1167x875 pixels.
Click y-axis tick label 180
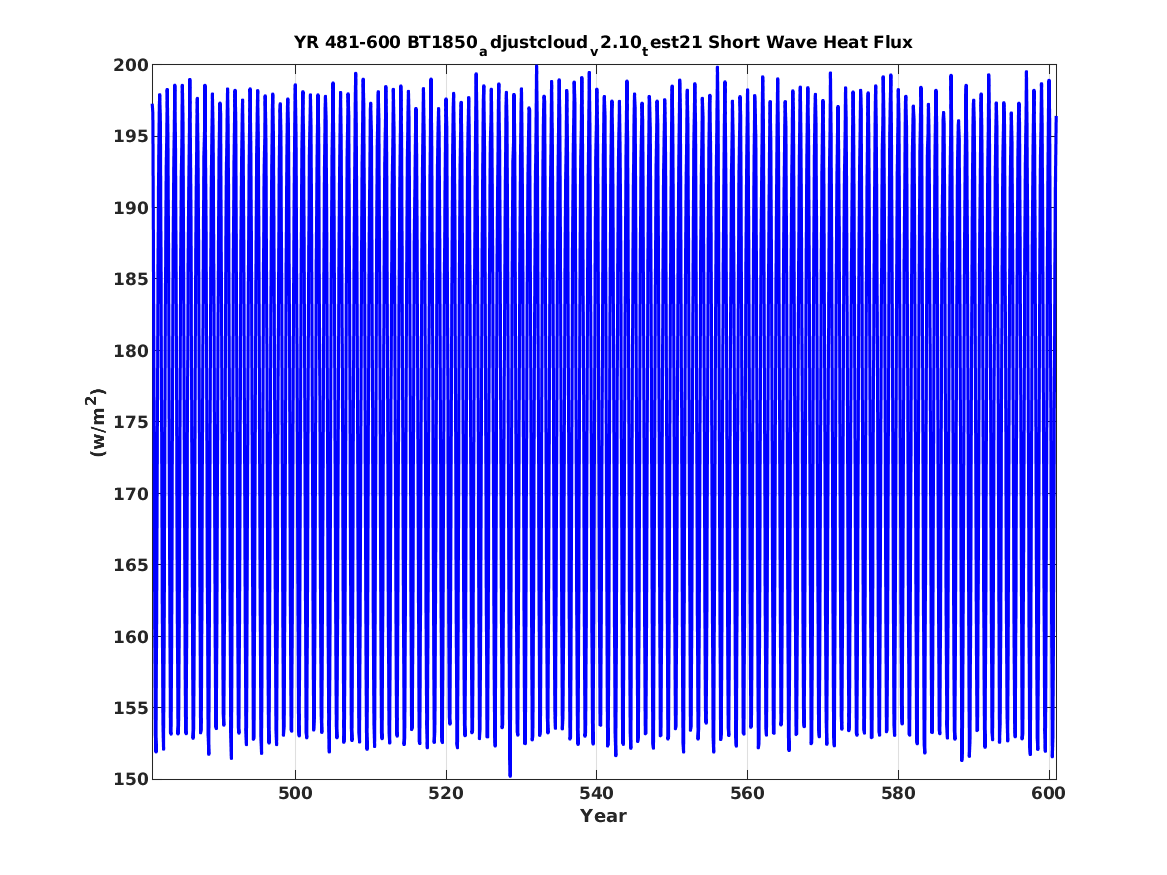point(131,351)
